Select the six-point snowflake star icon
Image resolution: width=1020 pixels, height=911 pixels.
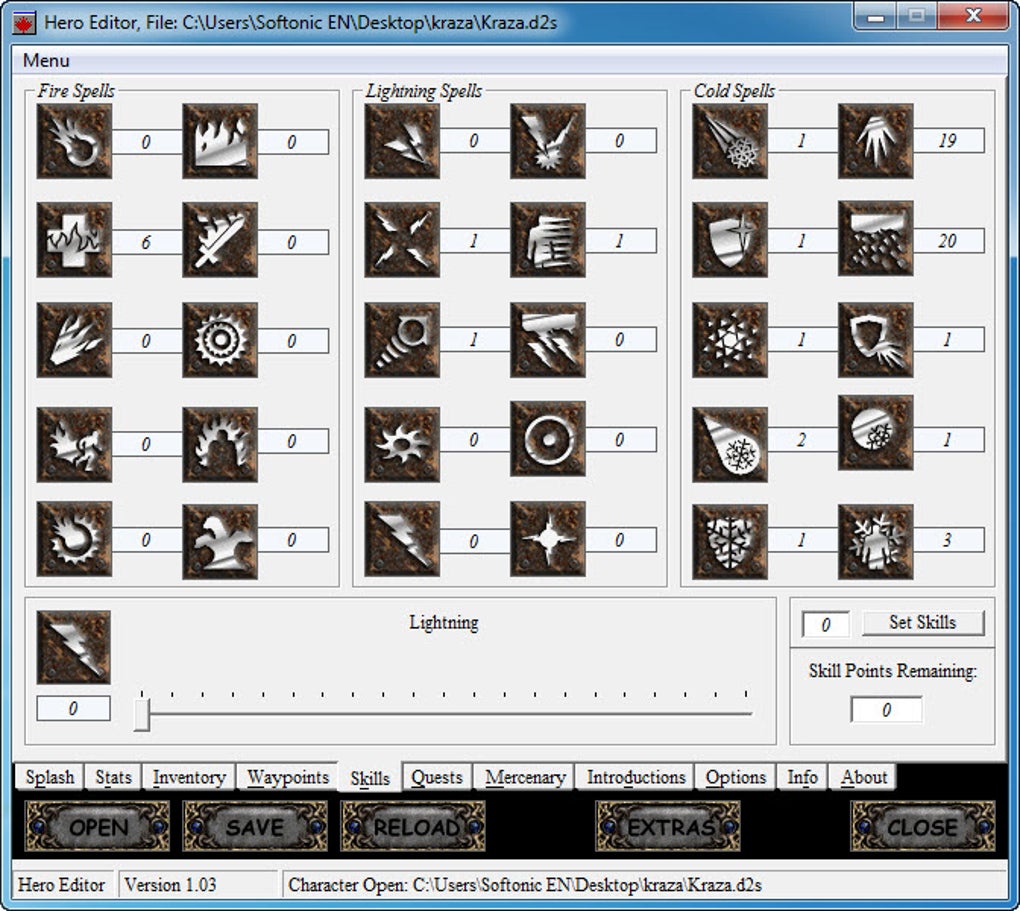click(730, 340)
